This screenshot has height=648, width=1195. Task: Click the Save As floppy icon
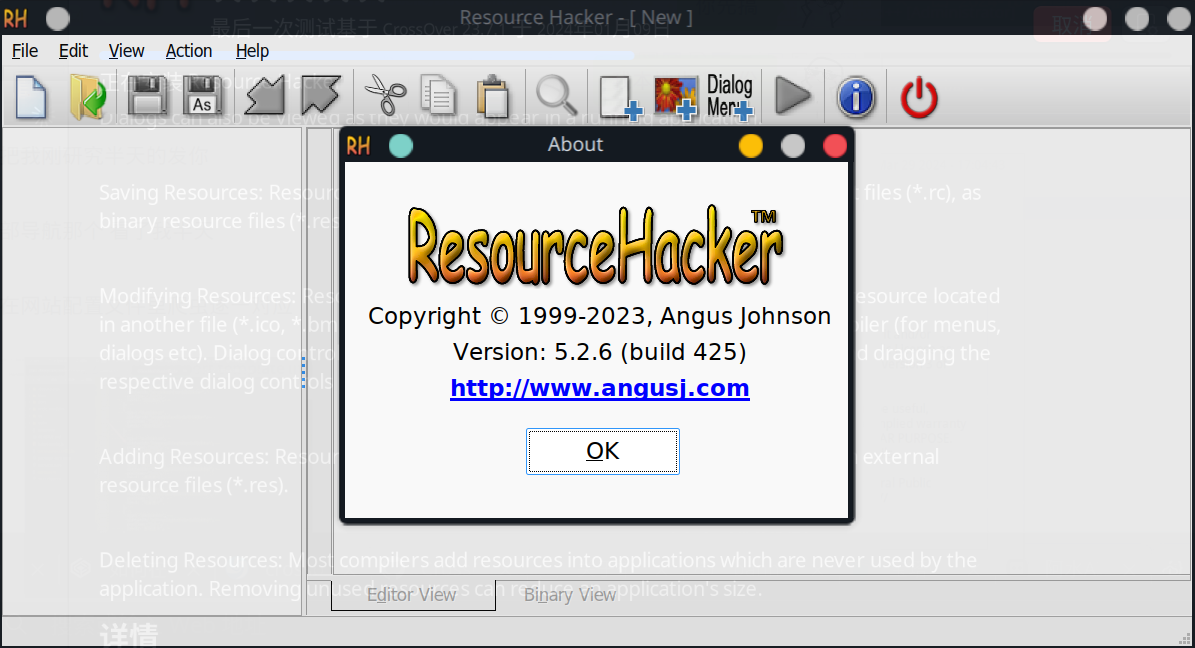(x=202, y=96)
